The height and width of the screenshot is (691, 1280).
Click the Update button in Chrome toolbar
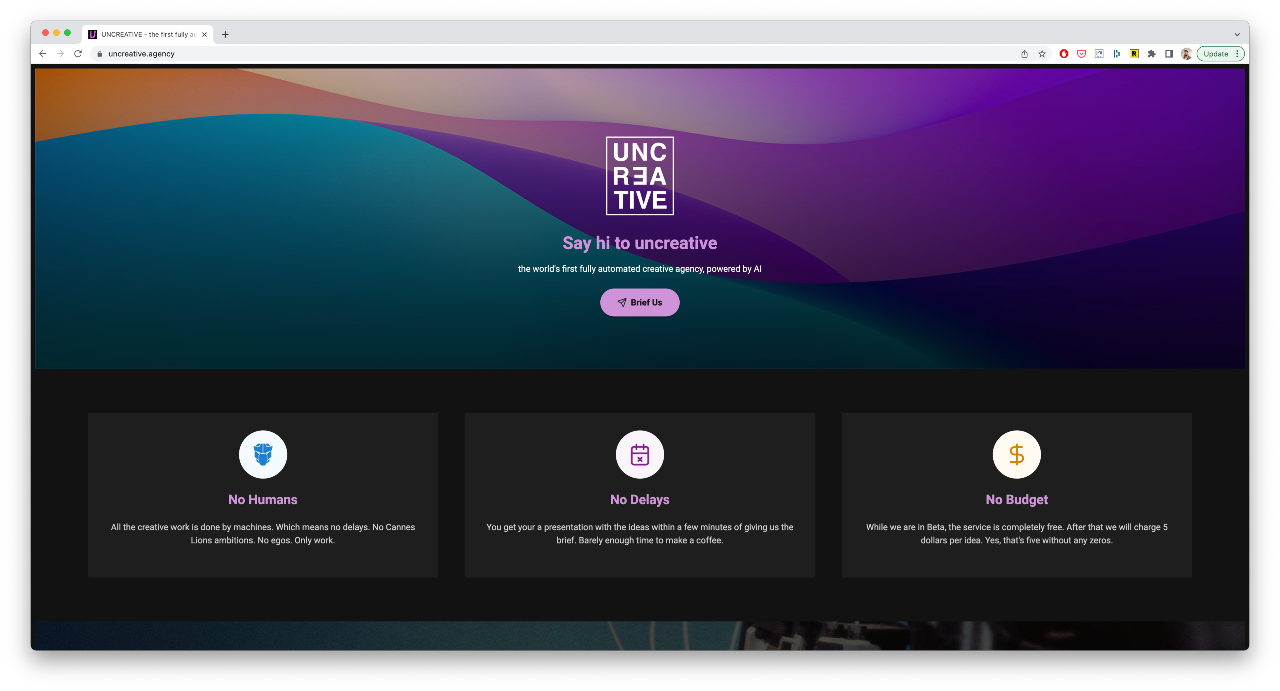tap(1215, 54)
